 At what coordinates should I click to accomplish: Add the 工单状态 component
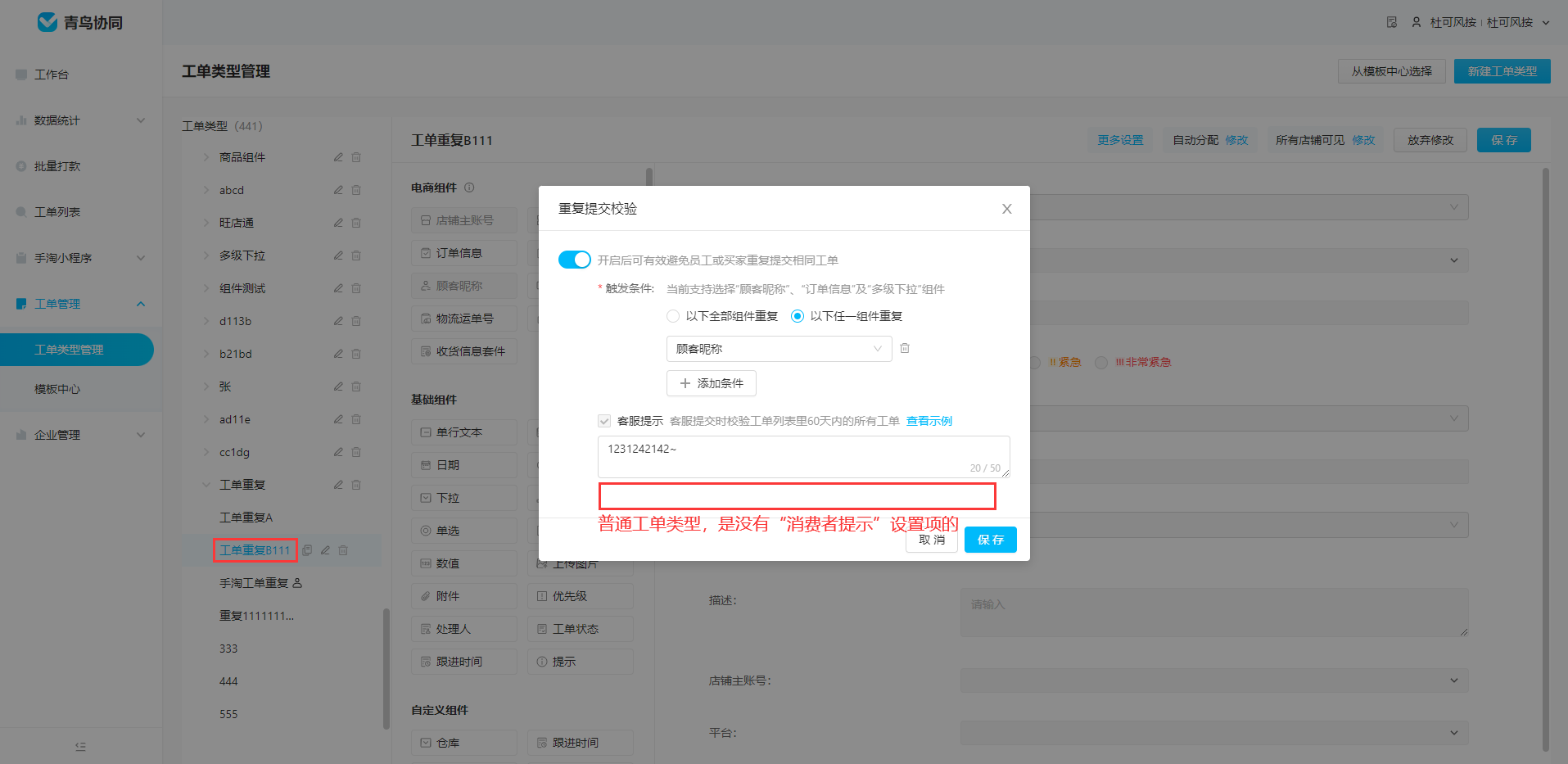581,629
